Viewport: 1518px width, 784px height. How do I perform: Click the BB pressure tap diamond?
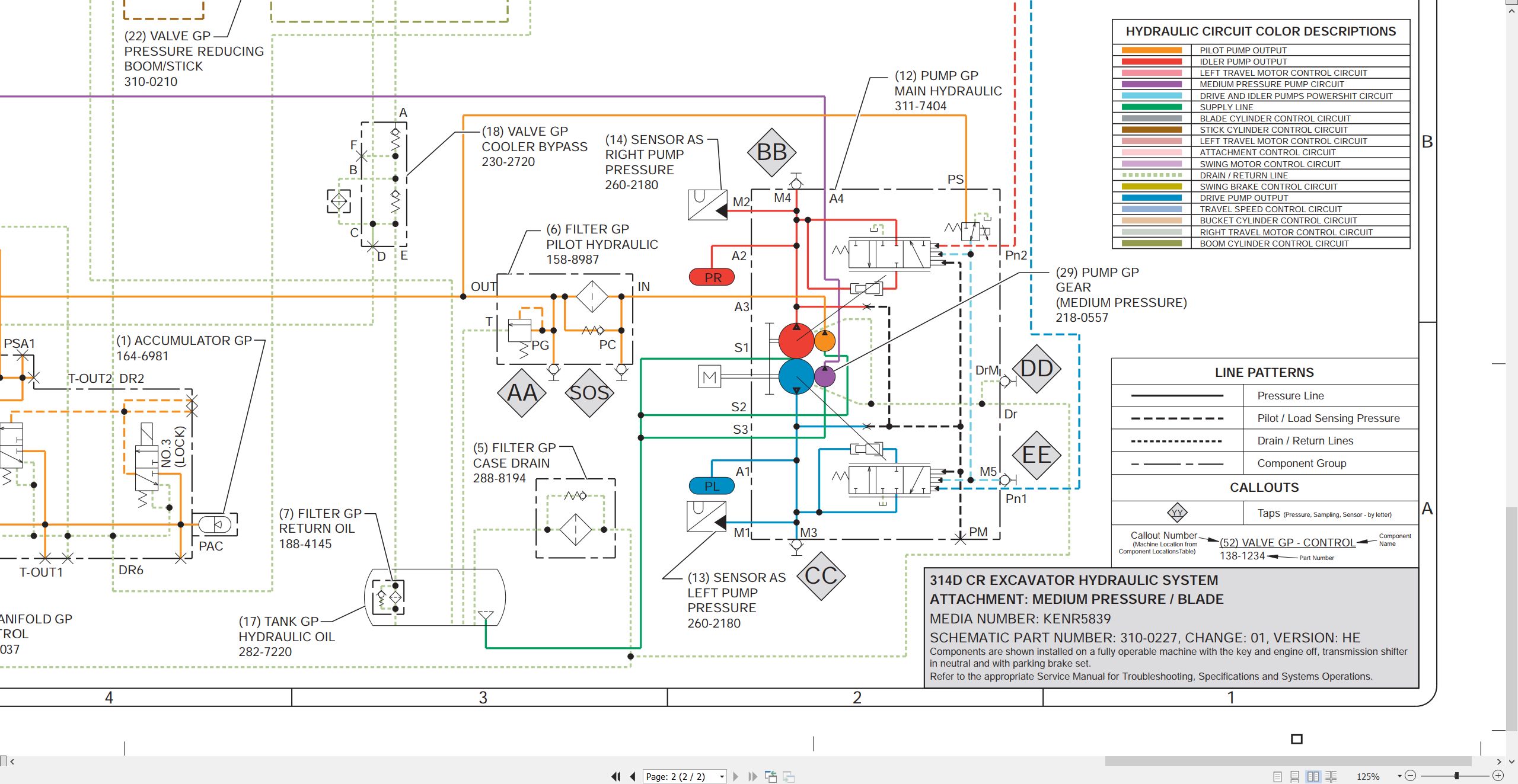(x=771, y=152)
